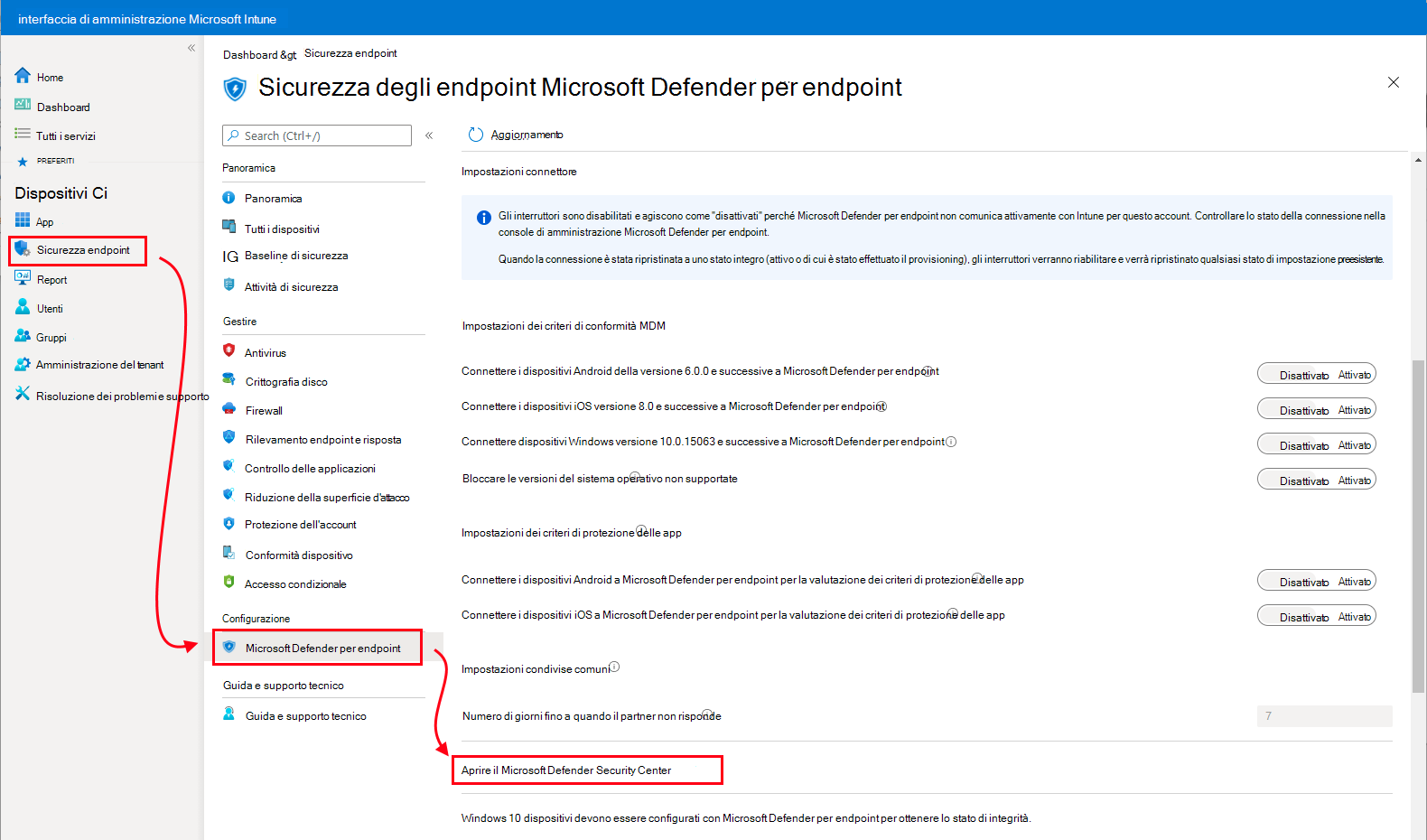Click Sicurezza endpoint breadcrumb link
Screen dimensions: 1427x840
pyautogui.click(x=350, y=53)
